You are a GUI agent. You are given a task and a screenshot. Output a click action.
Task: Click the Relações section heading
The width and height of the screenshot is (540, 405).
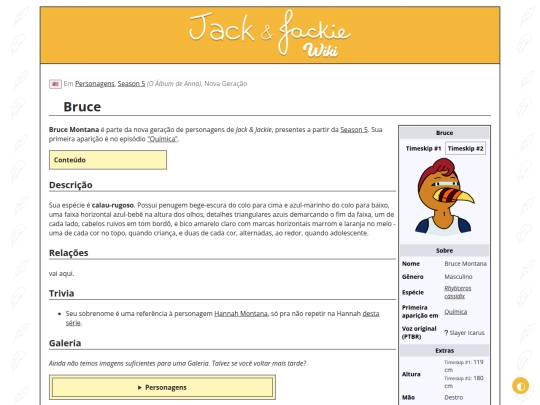tap(69, 253)
